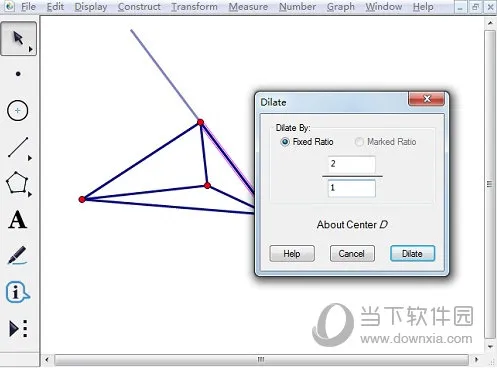Open the Custom Tools icon
The width and height of the screenshot is (497, 368).
pyautogui.click(x=18, y=329)
